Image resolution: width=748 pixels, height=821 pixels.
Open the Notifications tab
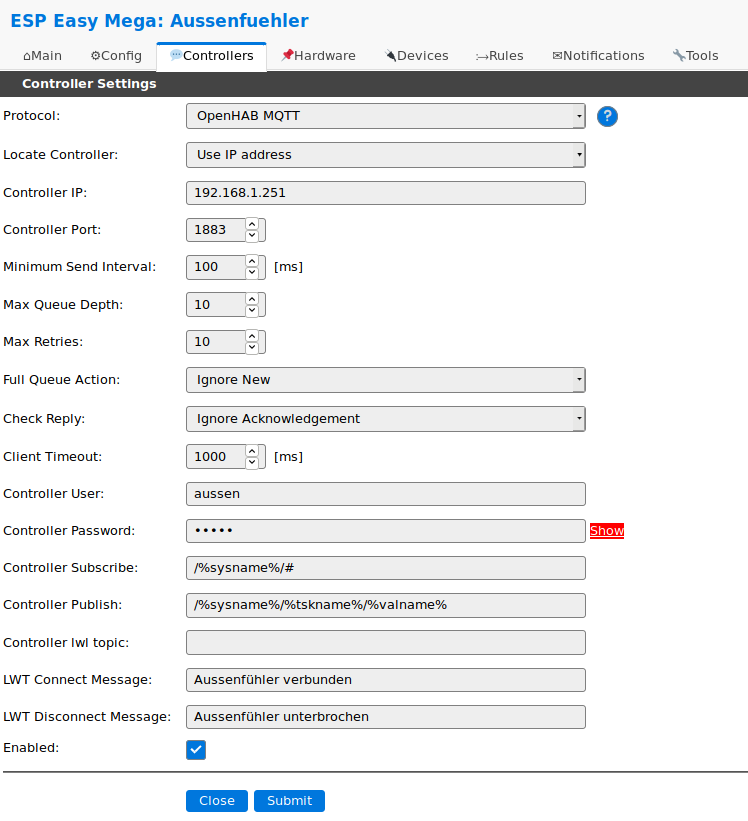598,56
